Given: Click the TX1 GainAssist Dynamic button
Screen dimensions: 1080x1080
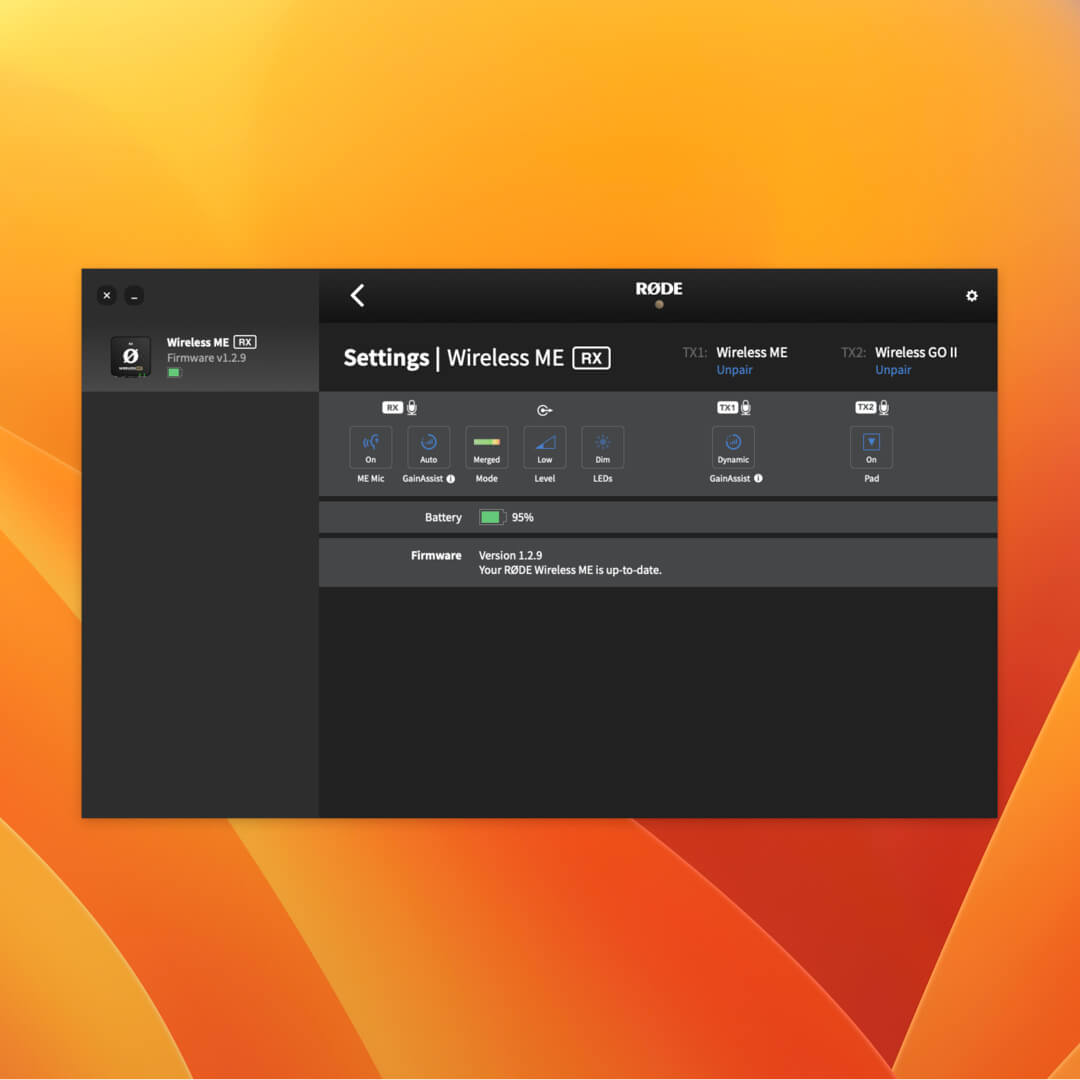Looking at the screenshot, I should click(733, 447).
